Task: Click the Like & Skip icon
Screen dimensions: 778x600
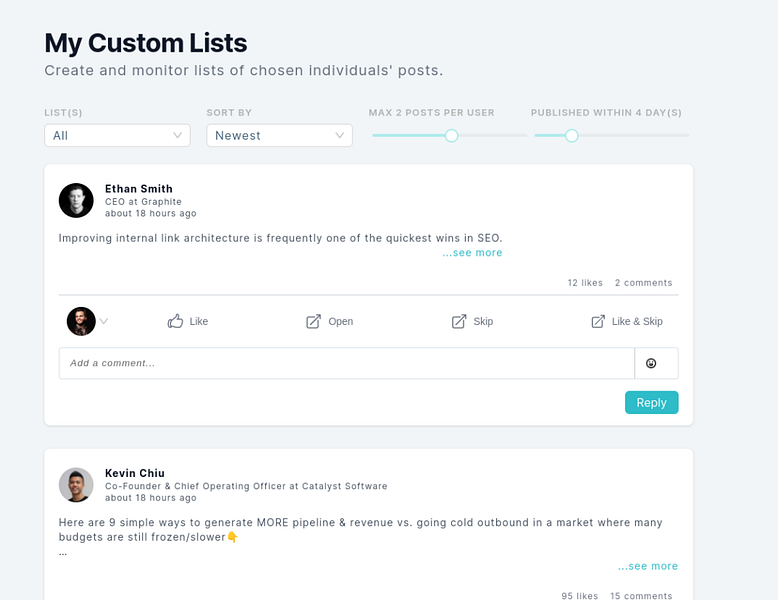Action: [598, 321]
